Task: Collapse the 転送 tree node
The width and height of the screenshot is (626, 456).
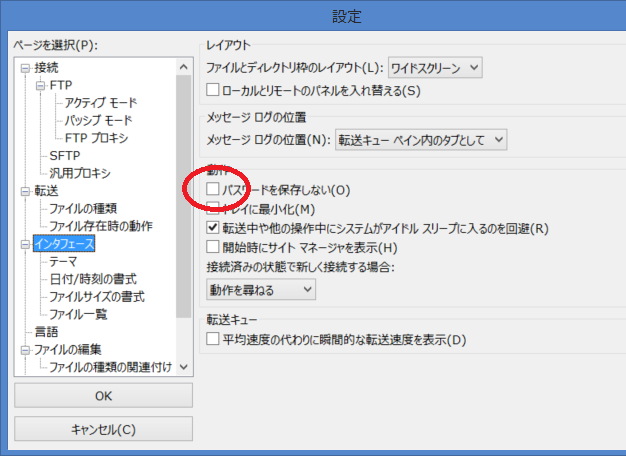Action: point(25,190)
